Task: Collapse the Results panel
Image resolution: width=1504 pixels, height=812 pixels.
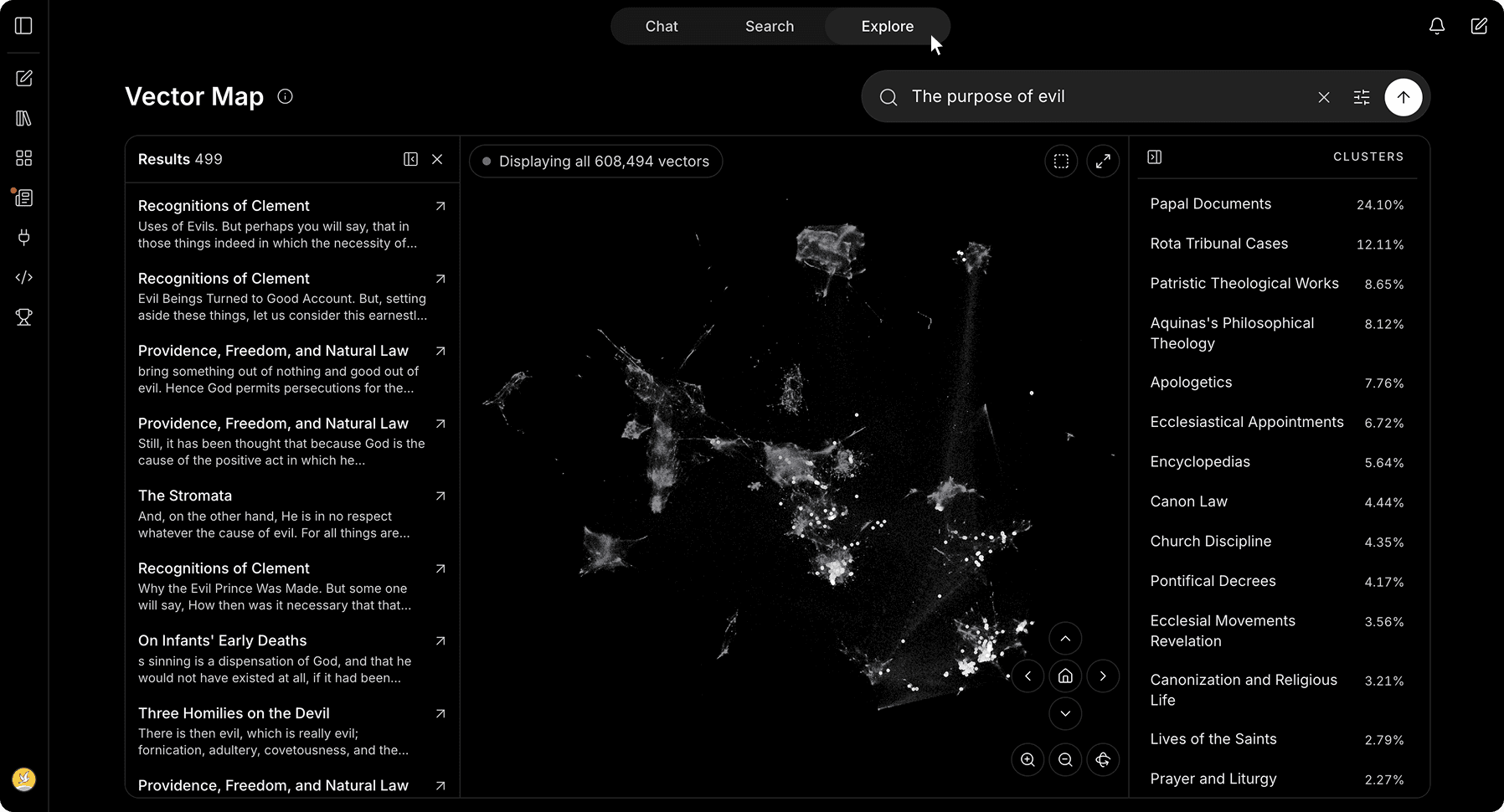Action: point(410,159)
